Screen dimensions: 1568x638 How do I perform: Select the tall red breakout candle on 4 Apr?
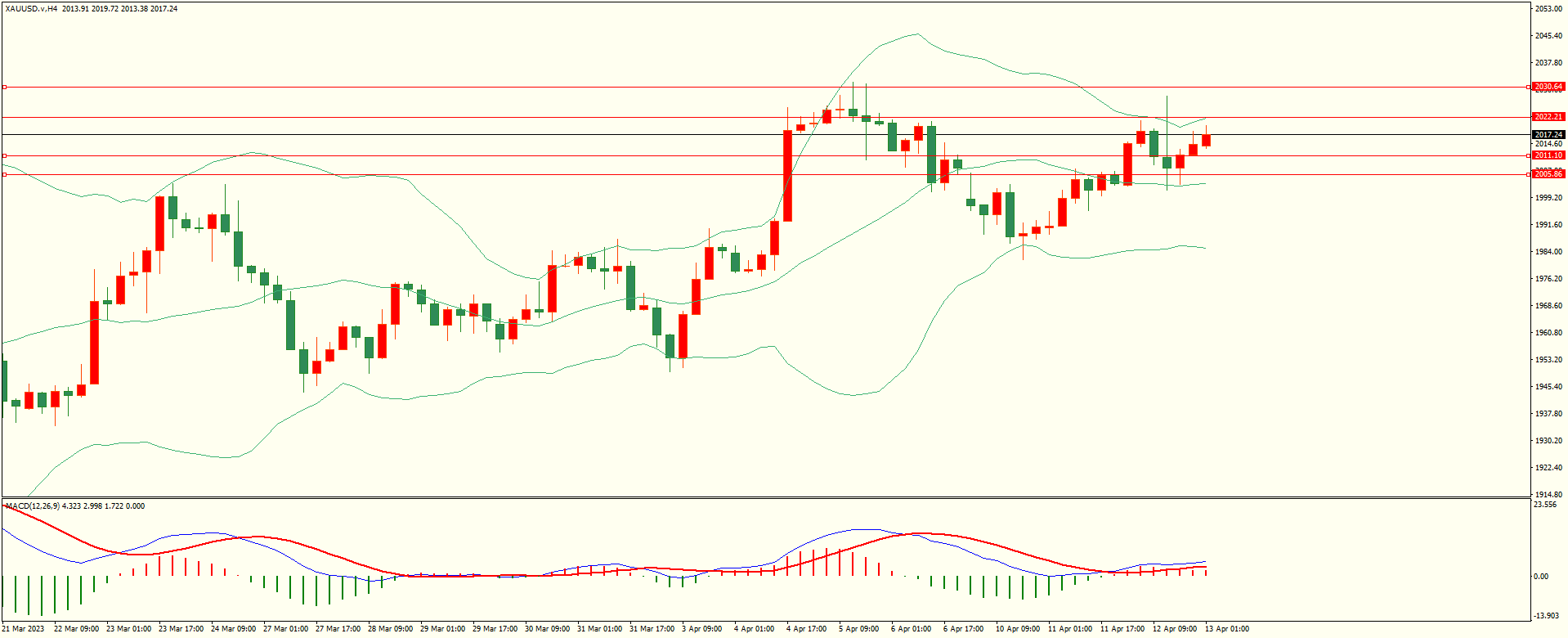787,176
